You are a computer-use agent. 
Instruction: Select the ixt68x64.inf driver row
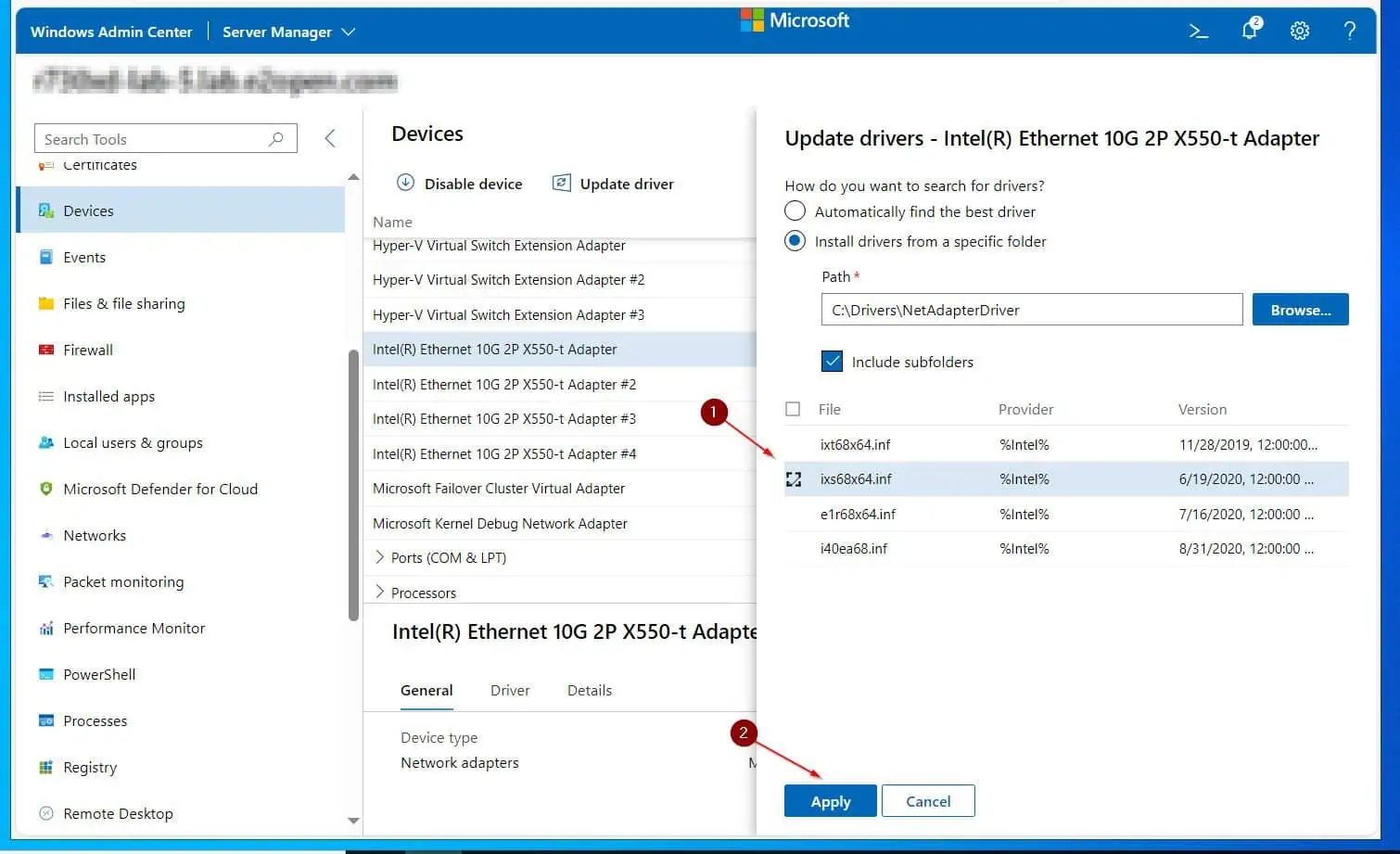[1066, 444]
